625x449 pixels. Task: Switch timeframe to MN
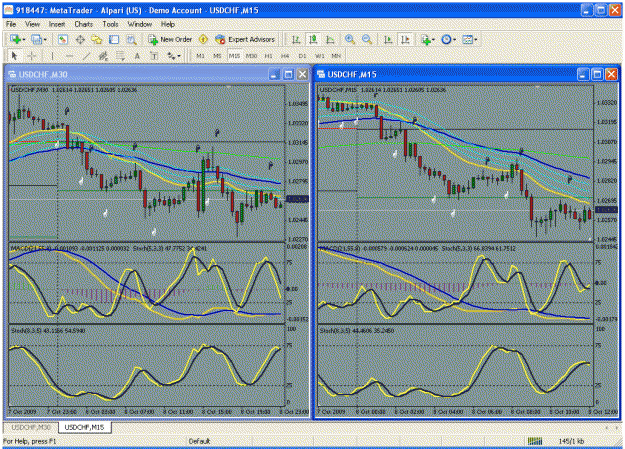click(336, 56)
